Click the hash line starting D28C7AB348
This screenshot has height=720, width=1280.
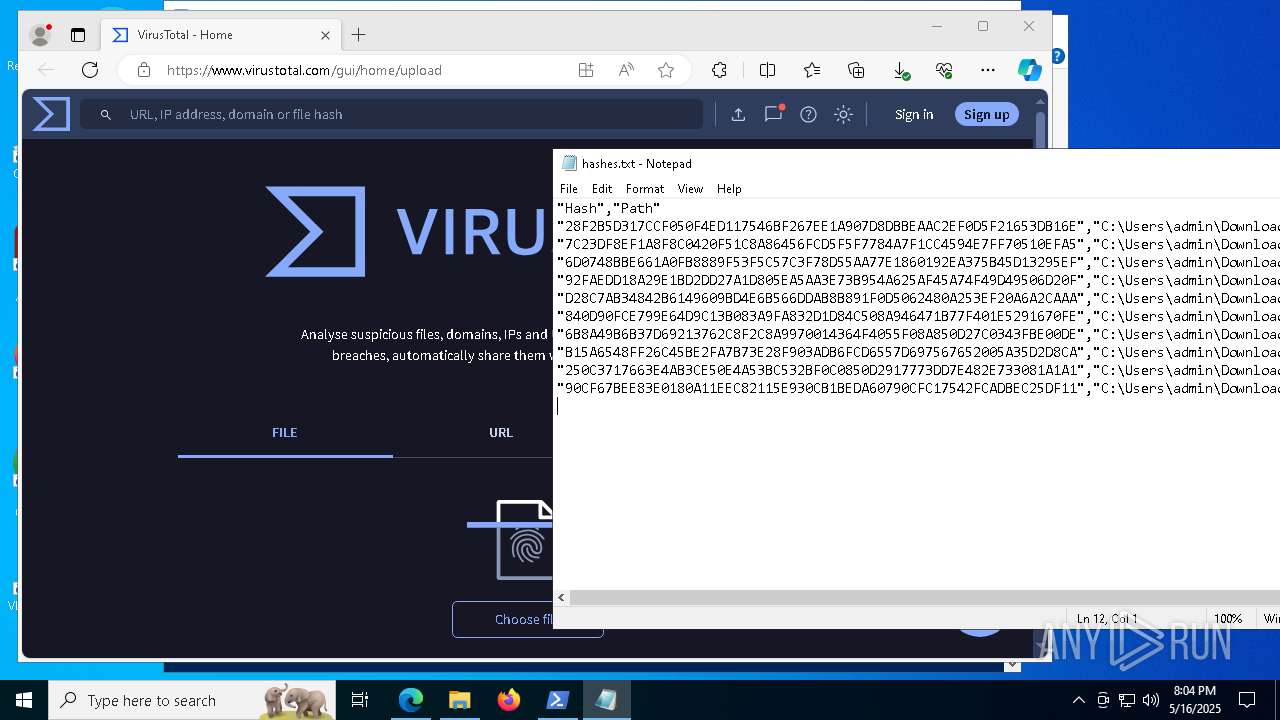click(x=918, y=298)
